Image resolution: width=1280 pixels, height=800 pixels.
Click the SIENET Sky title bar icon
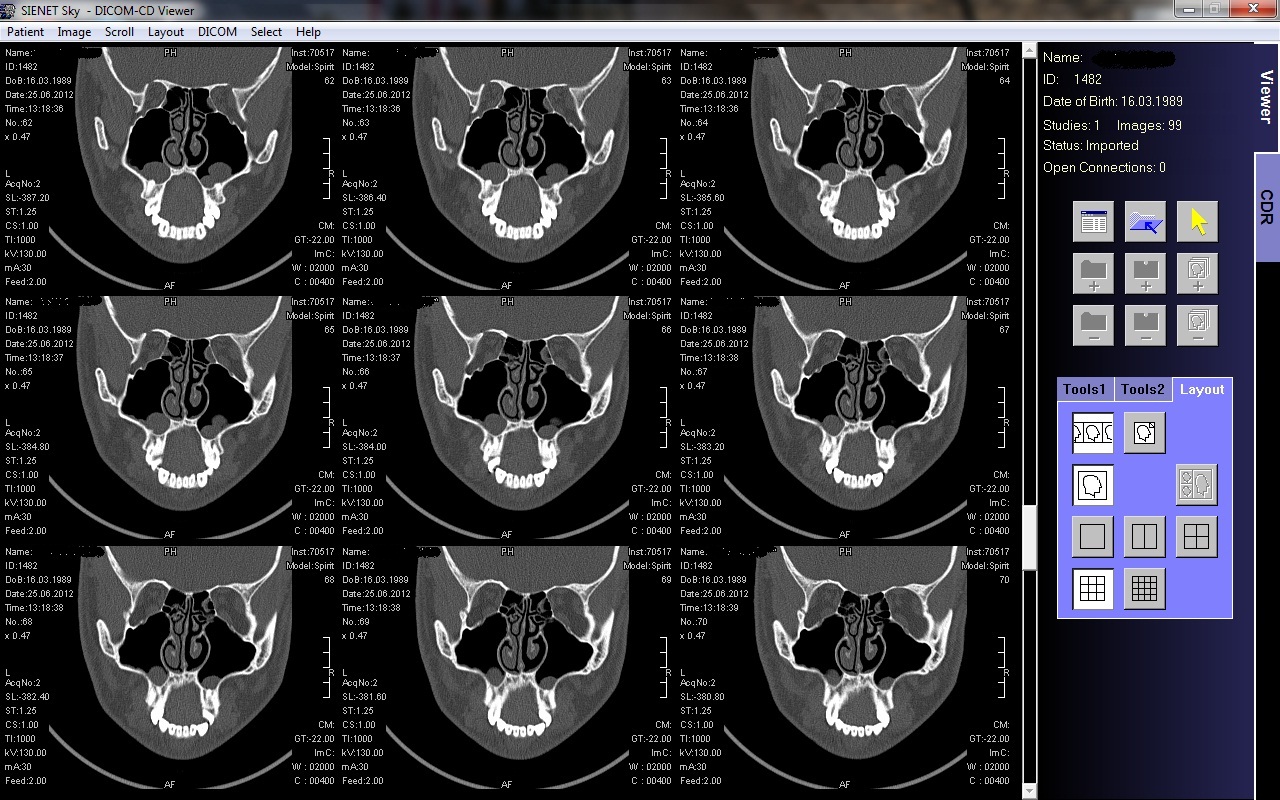tap(10, 10)
